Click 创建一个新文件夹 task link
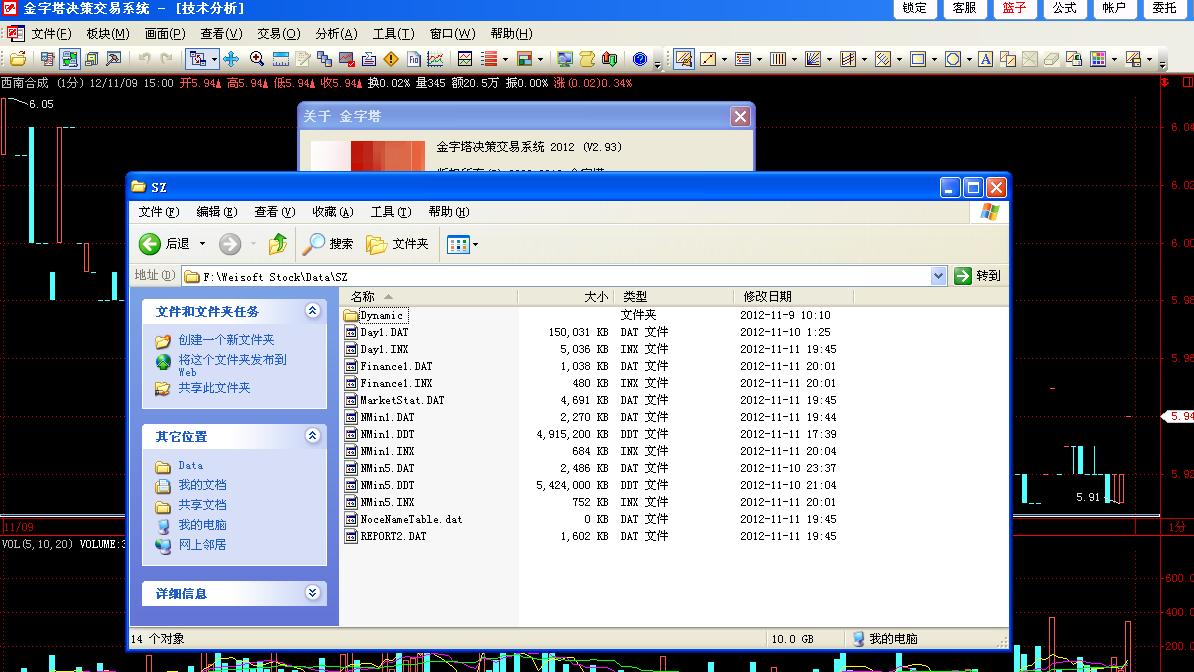The image size is (1194, 672). tap(226, 340)
